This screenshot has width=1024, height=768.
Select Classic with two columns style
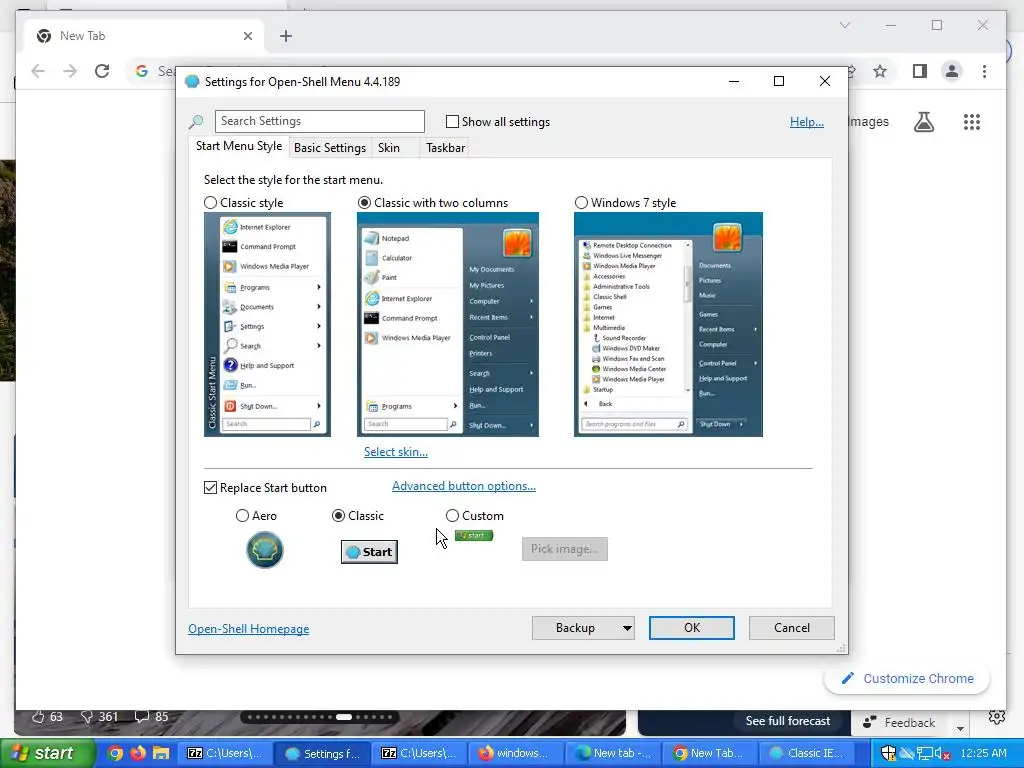tap(364, 203)
